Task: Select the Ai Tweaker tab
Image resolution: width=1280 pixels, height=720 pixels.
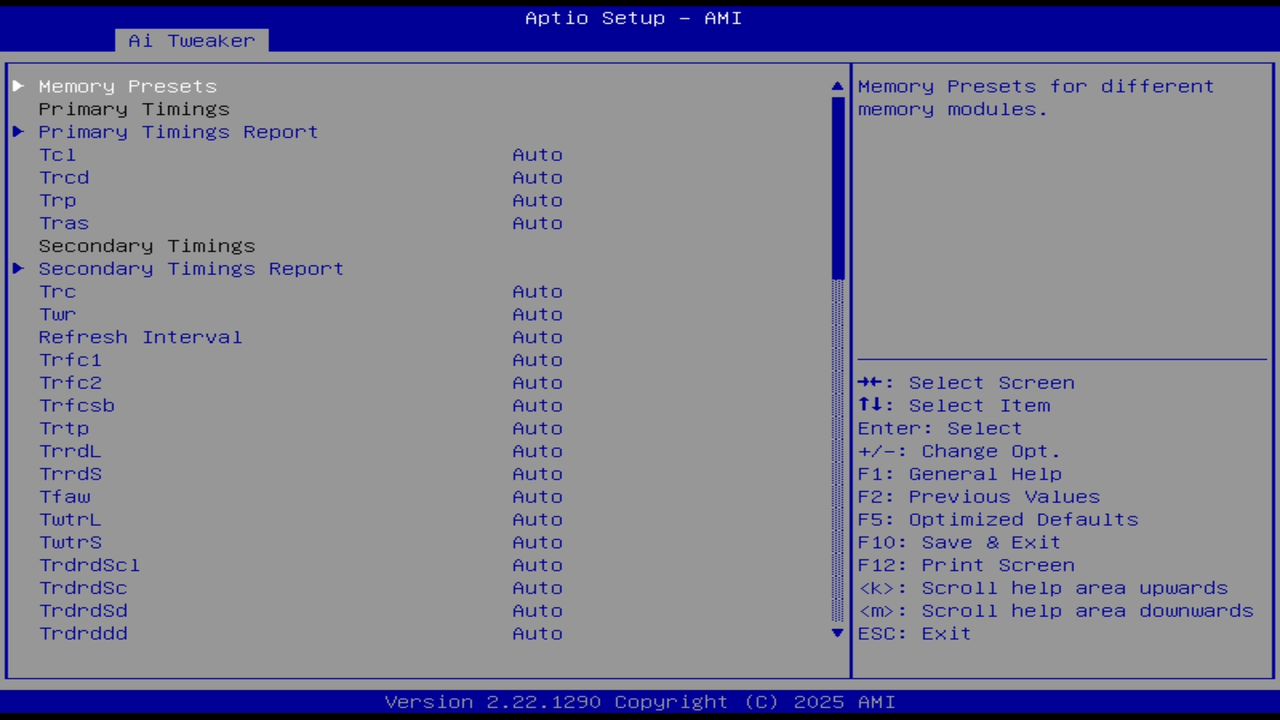Action: [x=190, y=40]
